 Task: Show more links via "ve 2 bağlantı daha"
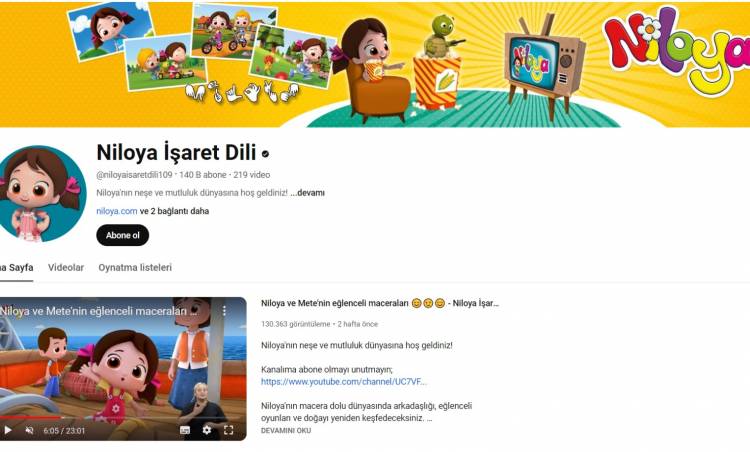[174, 211]
